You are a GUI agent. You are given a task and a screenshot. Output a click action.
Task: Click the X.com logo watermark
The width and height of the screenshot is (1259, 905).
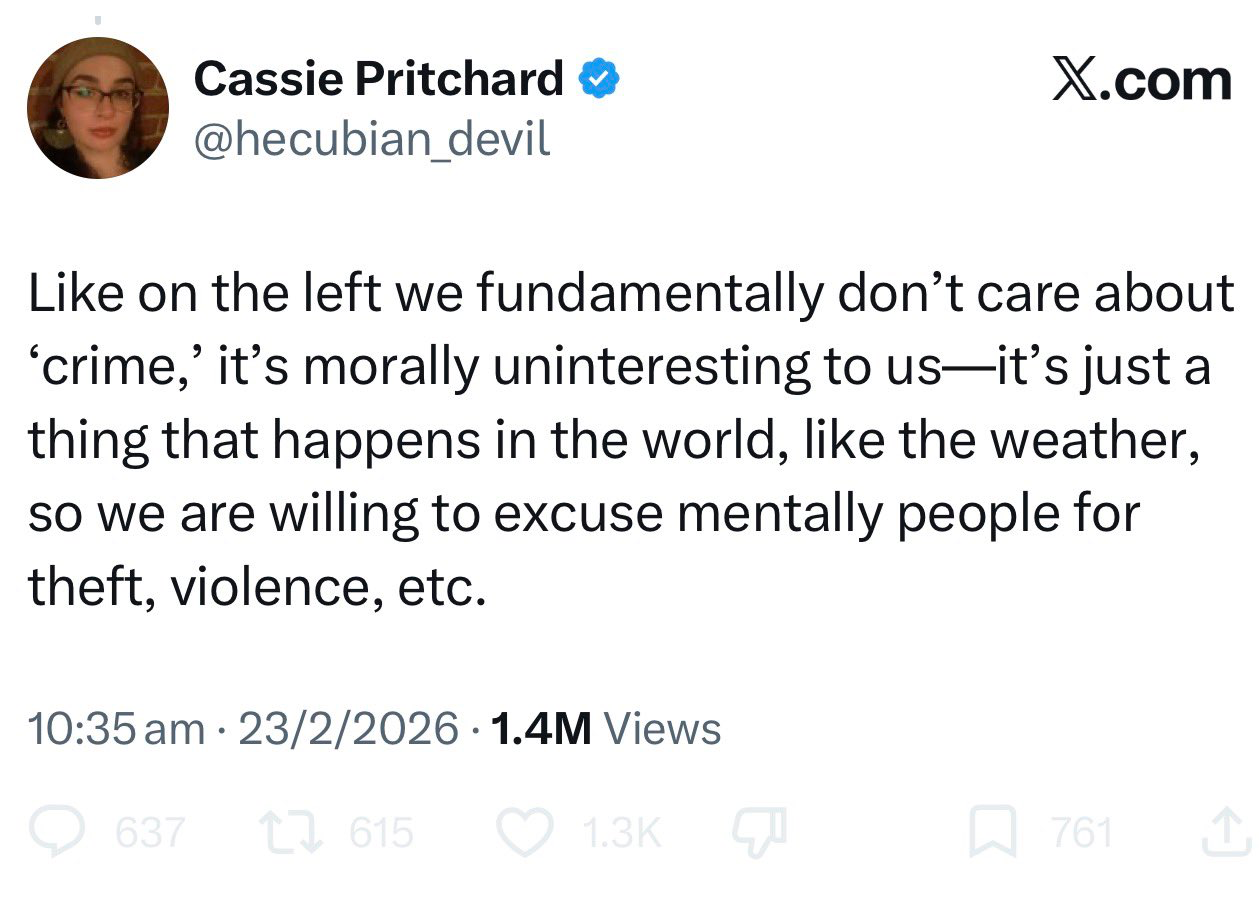point(1140,79)
